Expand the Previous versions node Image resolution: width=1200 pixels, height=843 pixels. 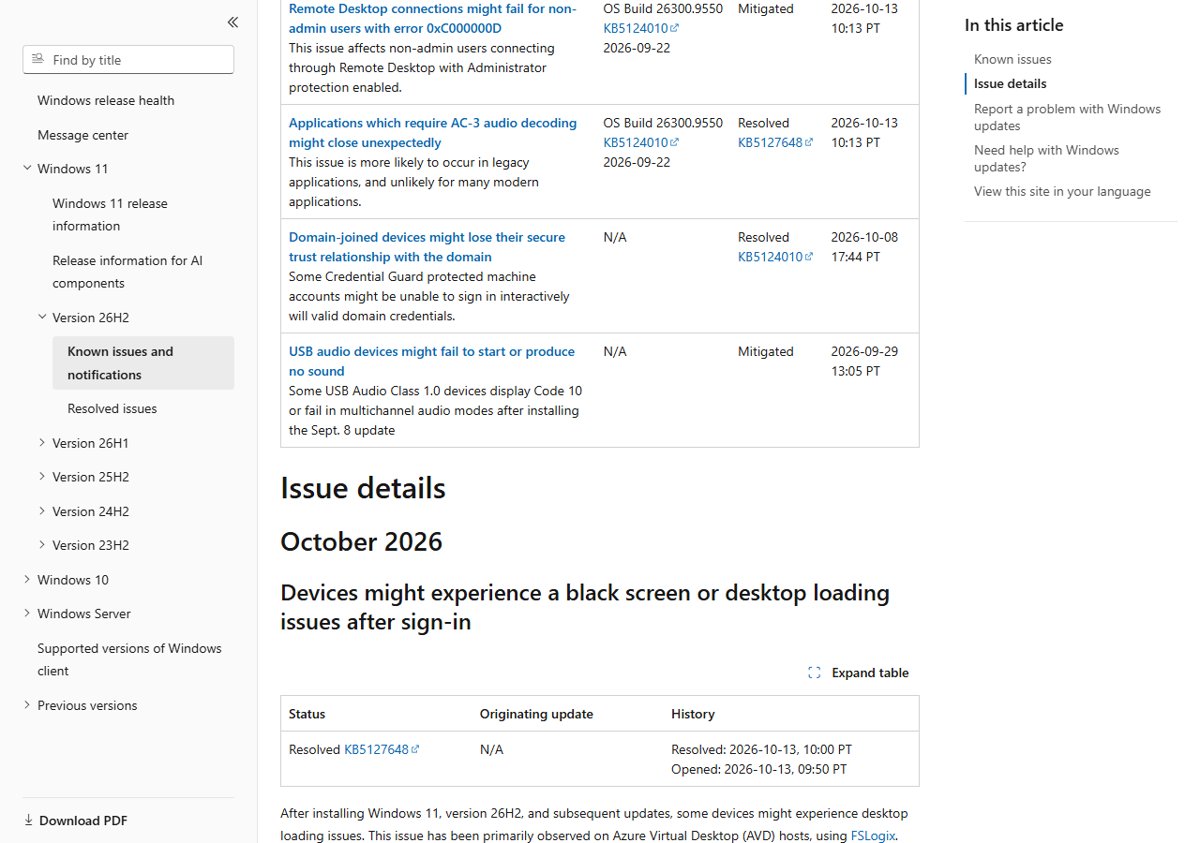[27, 706]
